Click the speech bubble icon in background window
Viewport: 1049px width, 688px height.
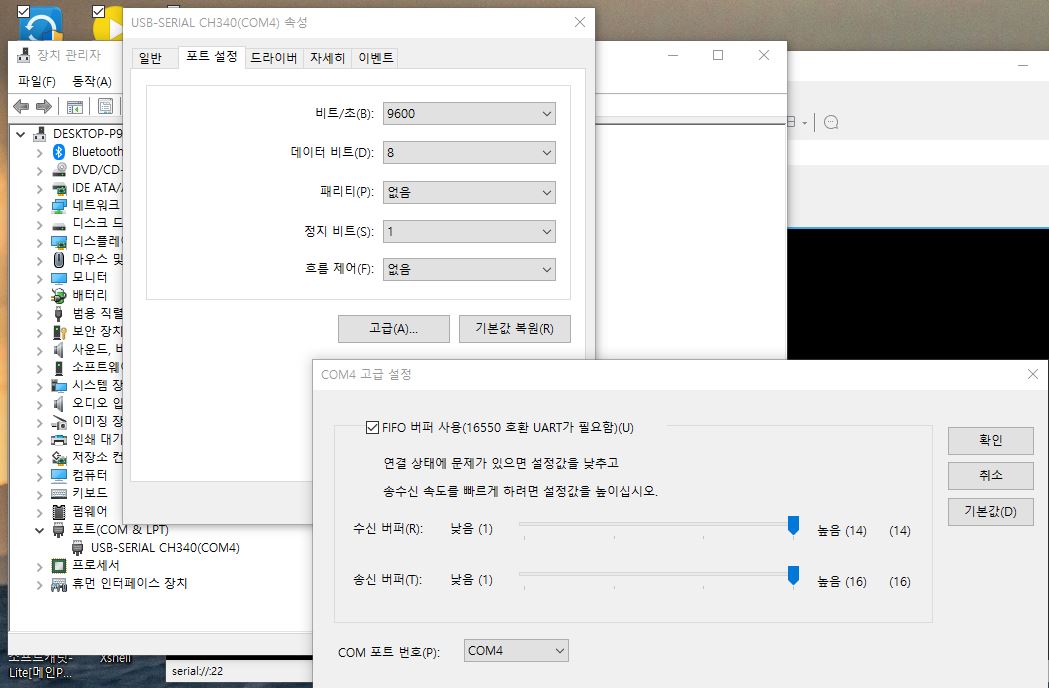(831, 122)
